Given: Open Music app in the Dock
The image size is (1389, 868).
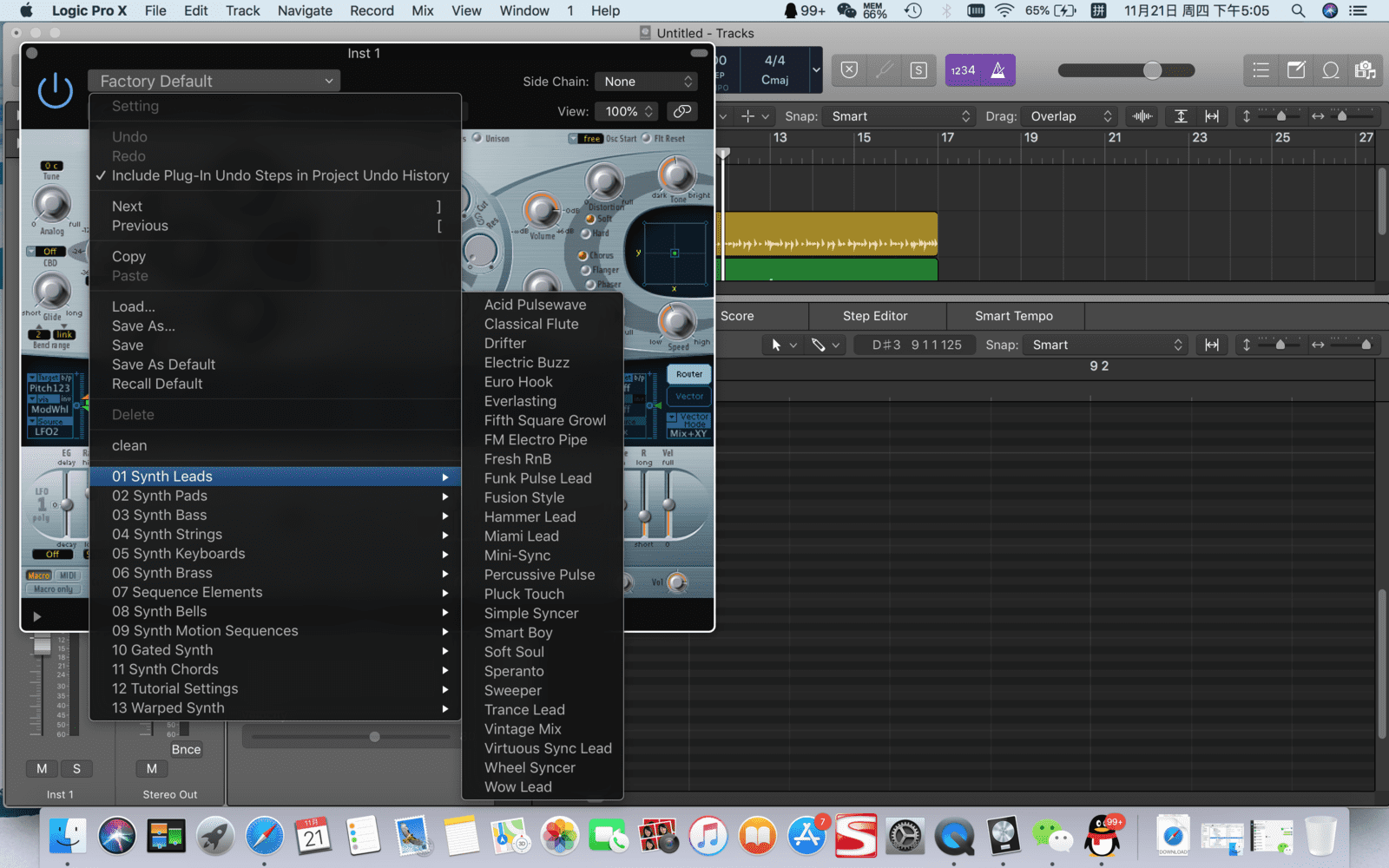Looking at the screenshot, I should [708, 836].
